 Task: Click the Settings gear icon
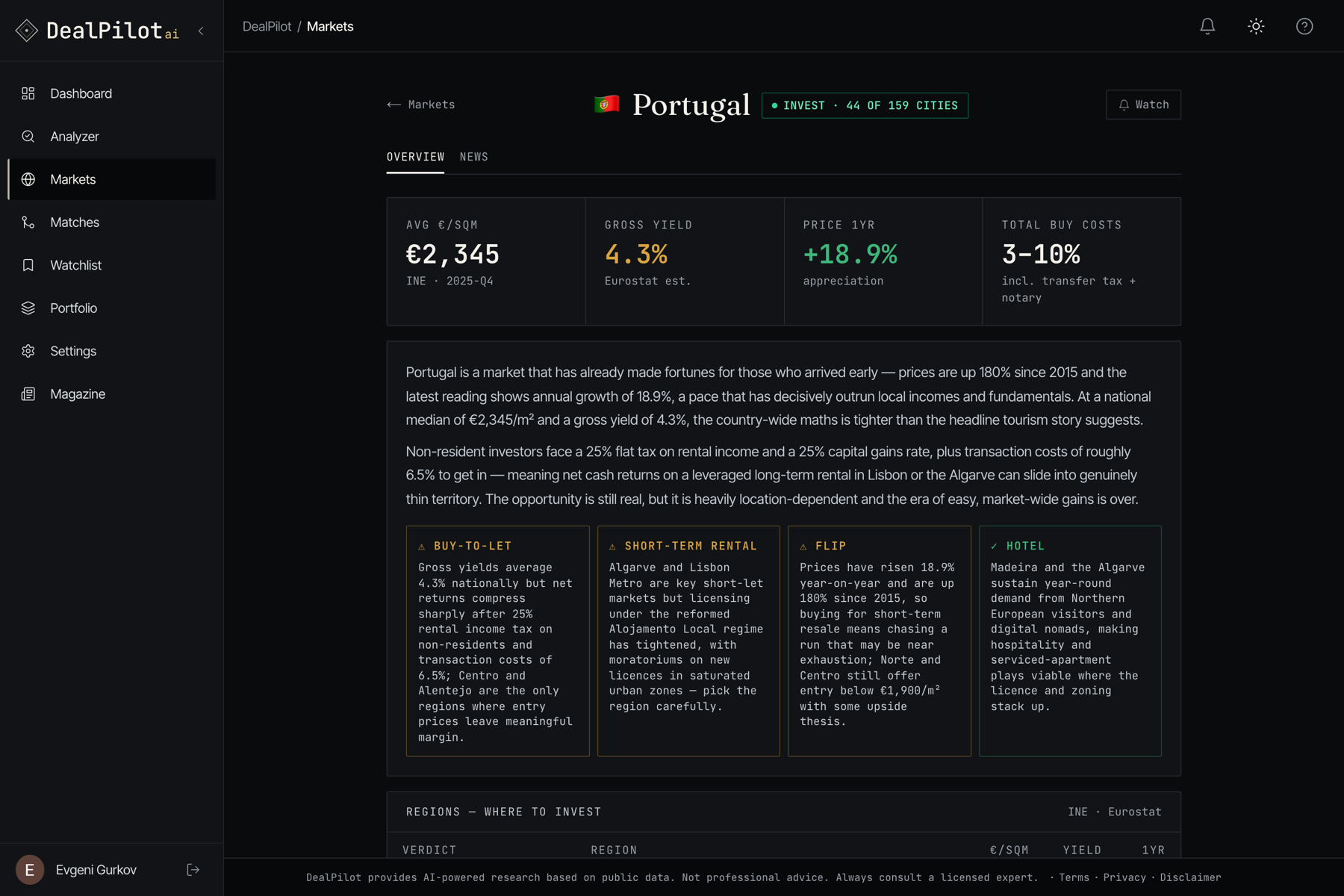click(28, 351)
